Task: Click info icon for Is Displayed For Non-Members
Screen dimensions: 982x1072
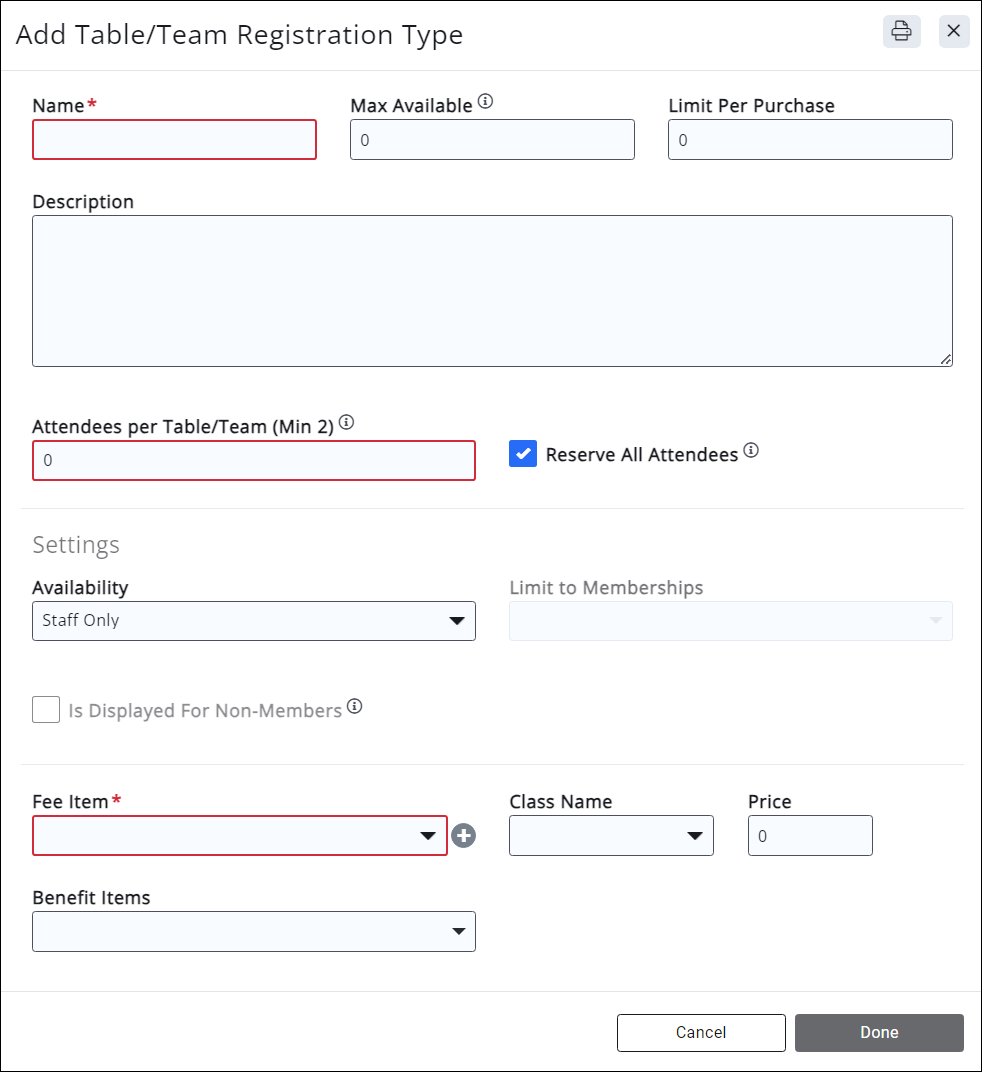Action: 354,707
